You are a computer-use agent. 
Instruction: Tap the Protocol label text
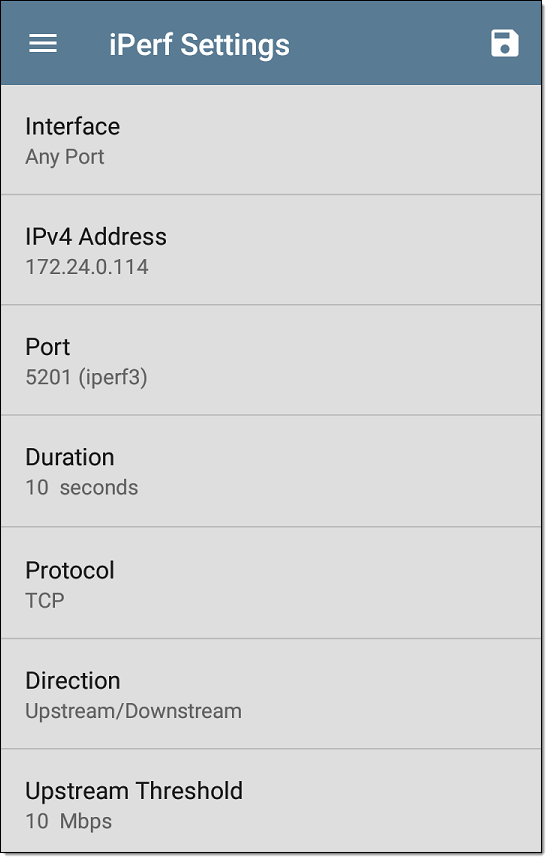click(x=70, y=570)
